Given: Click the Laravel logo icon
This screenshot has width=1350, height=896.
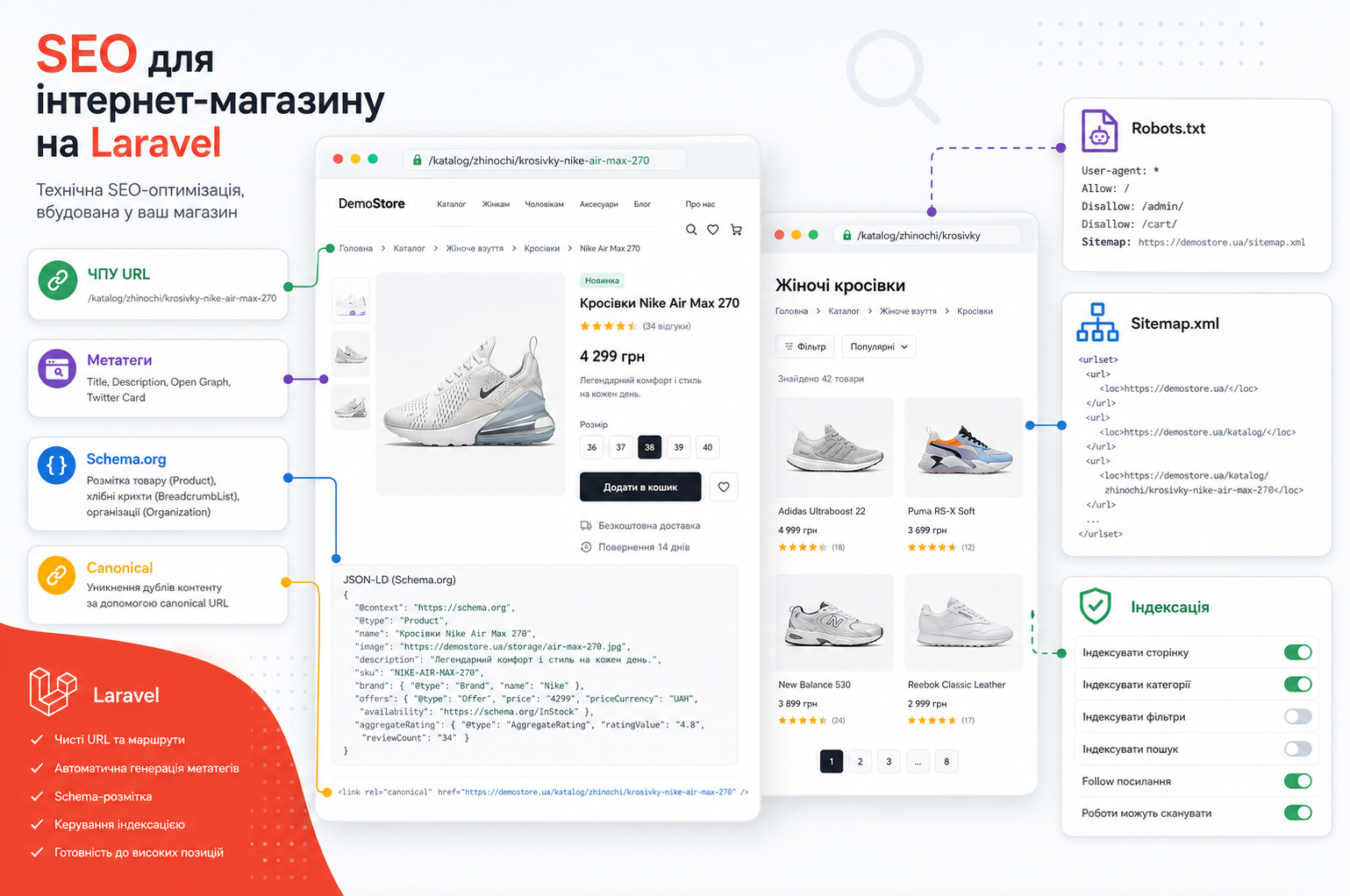Looking at the screenshot, I should pos(53,691).
